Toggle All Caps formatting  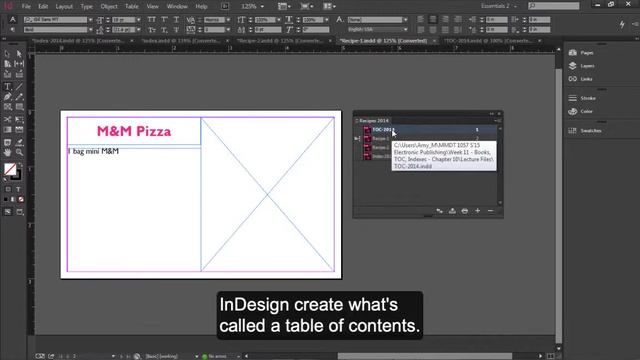point(151,20)
